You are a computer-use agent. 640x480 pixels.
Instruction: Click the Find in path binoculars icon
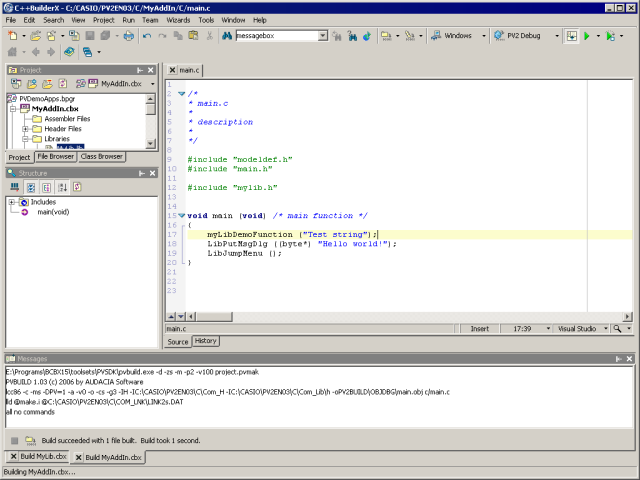click(x=352, y=36)
